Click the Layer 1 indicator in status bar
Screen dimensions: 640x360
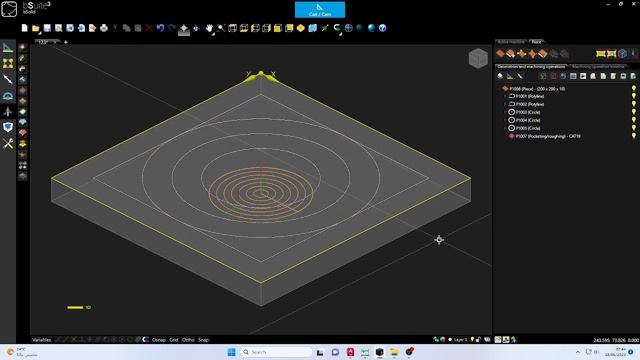[460, 340]
